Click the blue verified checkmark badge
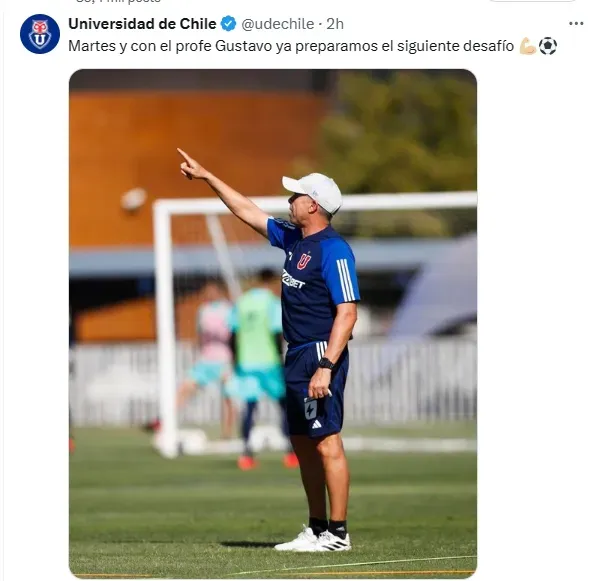591x581 pixels. (x=228, y=24)
